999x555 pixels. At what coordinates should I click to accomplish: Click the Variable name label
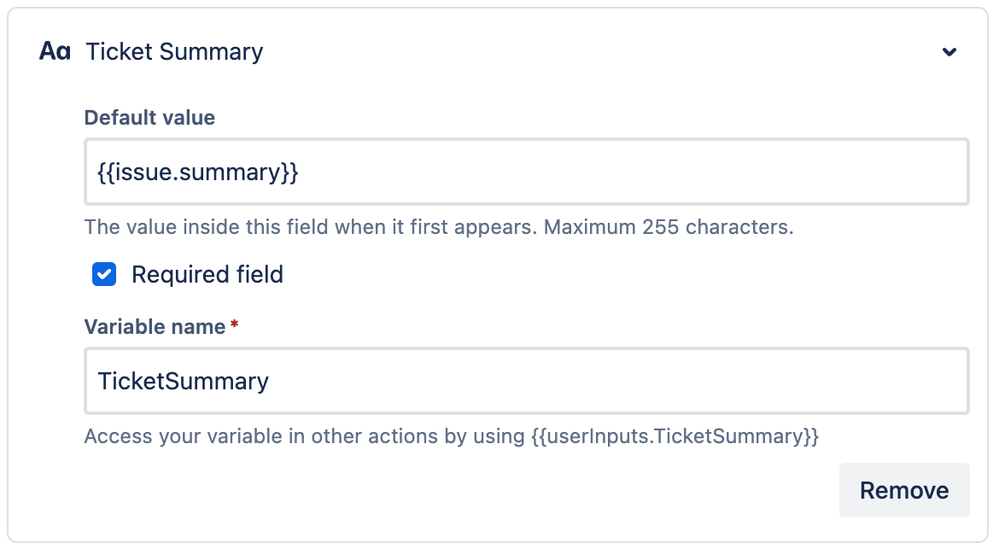click(x=154, y=327)
